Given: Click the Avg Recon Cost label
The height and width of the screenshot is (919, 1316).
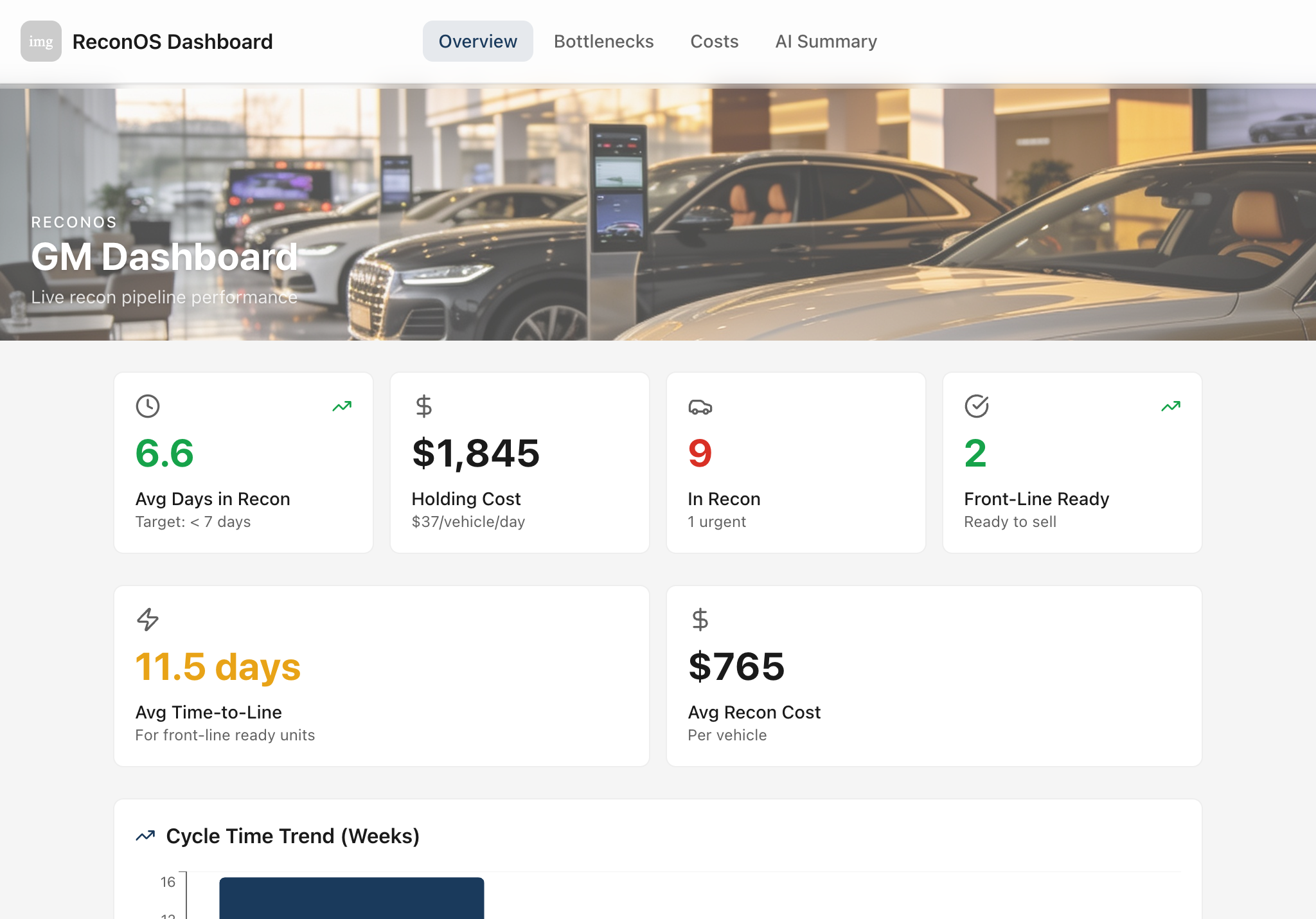Looking at the screenshot, I should click(x=754, y=712).
